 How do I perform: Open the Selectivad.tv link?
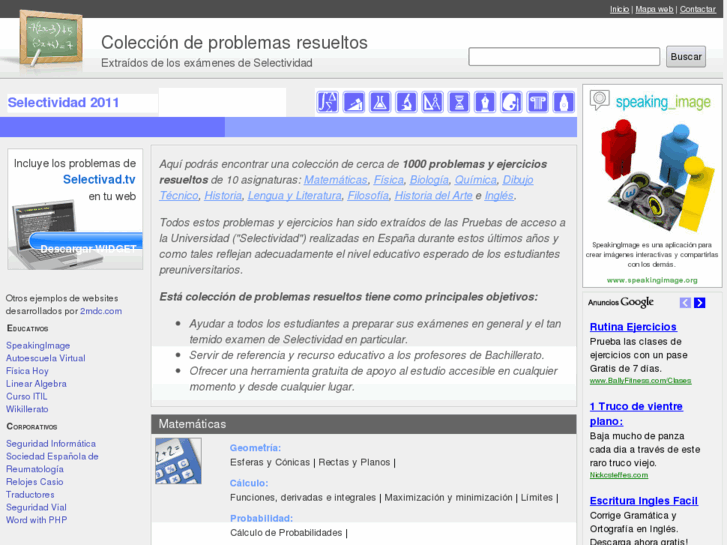(99, 180)
